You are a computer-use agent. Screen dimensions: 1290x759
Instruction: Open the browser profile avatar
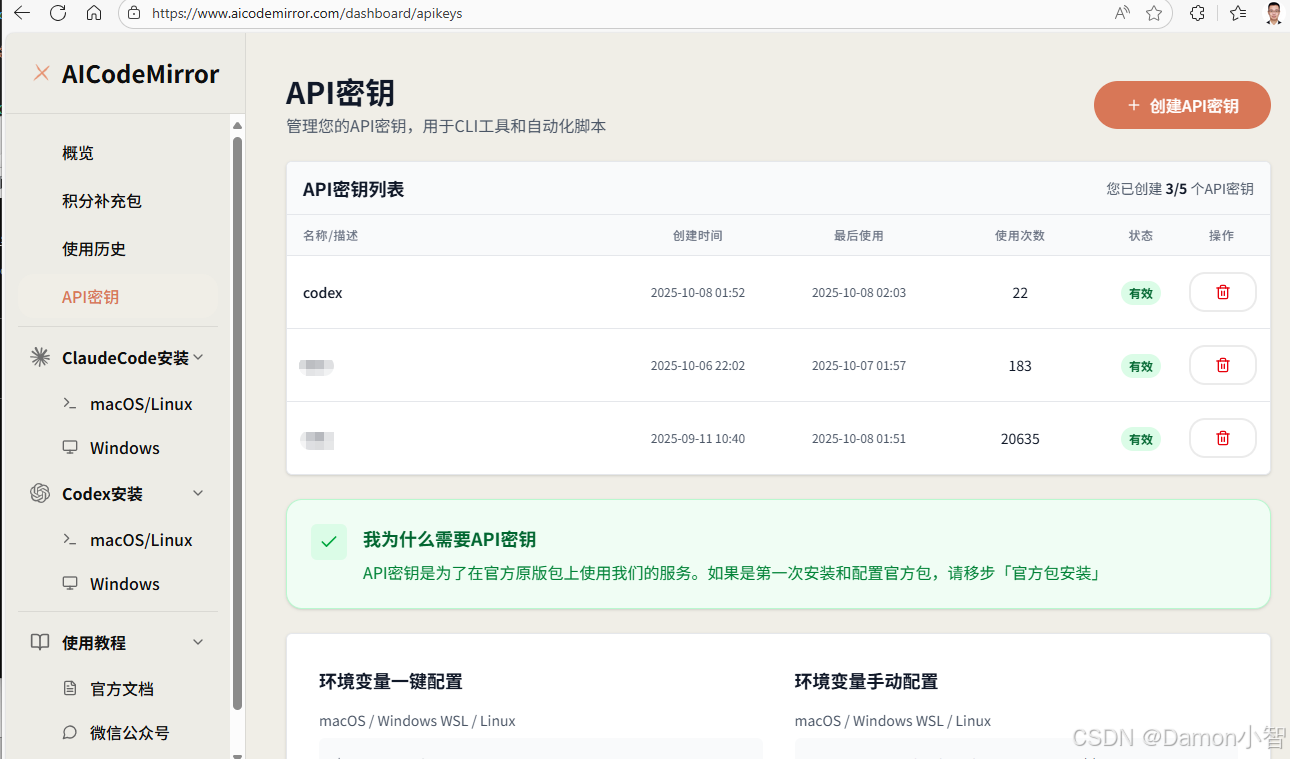coord(1274,13)
